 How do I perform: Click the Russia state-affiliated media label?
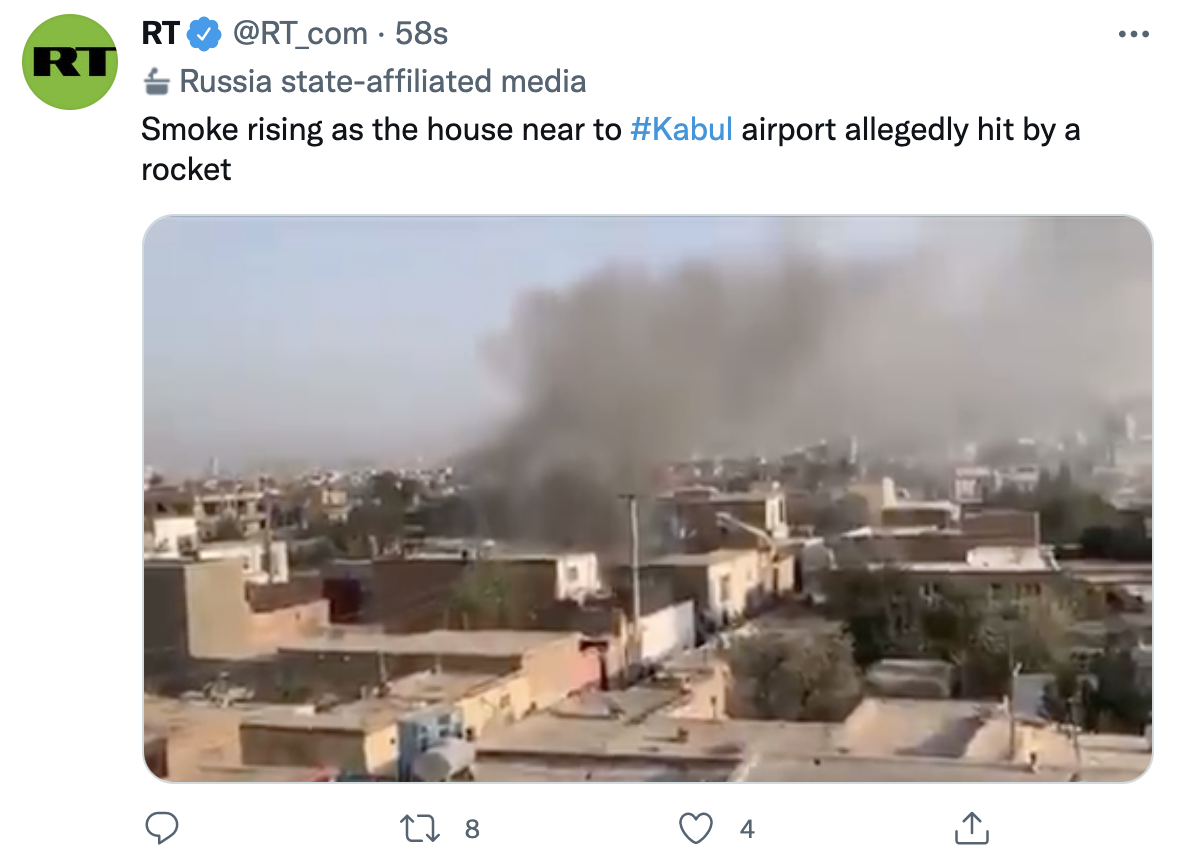pyautogui.click(x=382, y=82)
